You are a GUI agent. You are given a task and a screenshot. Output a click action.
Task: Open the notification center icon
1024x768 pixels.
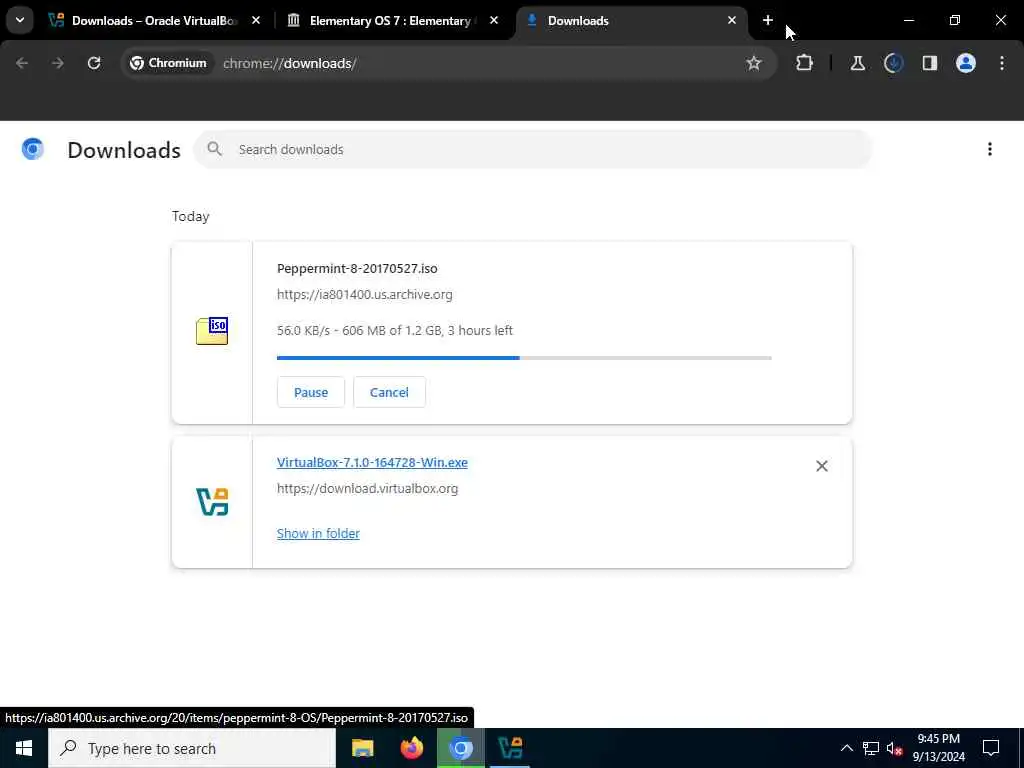[x=991, y=748]
